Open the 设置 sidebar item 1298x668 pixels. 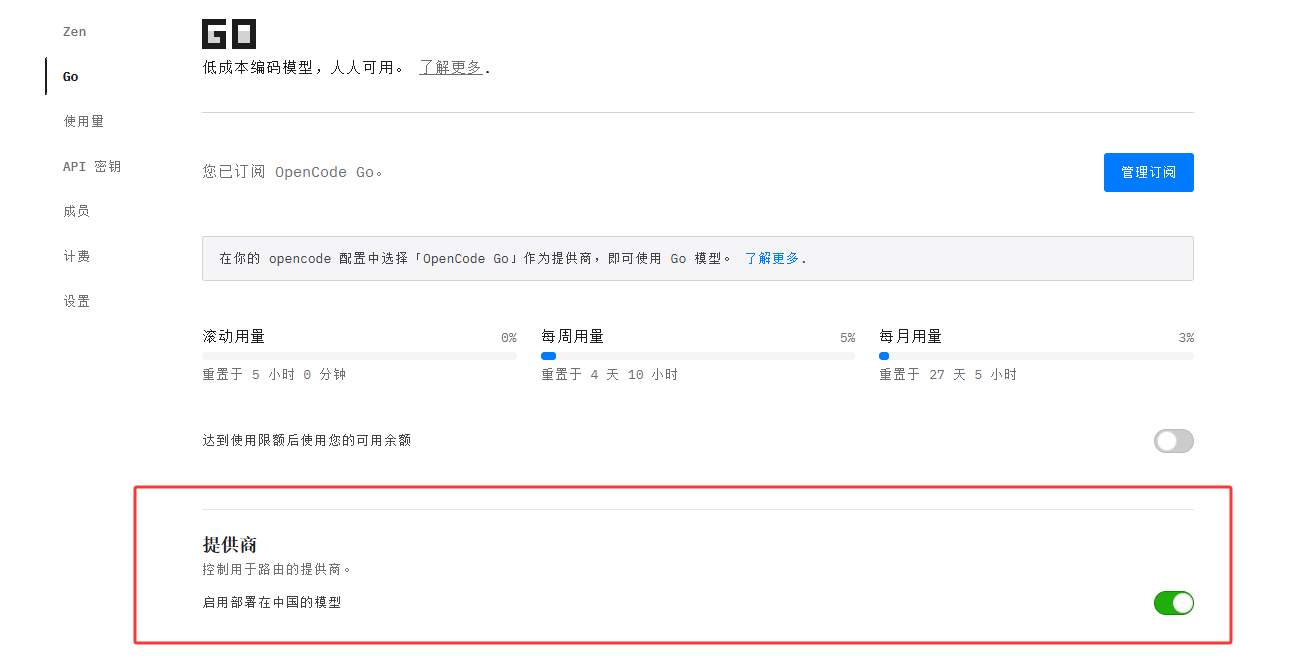click(77, 301)
